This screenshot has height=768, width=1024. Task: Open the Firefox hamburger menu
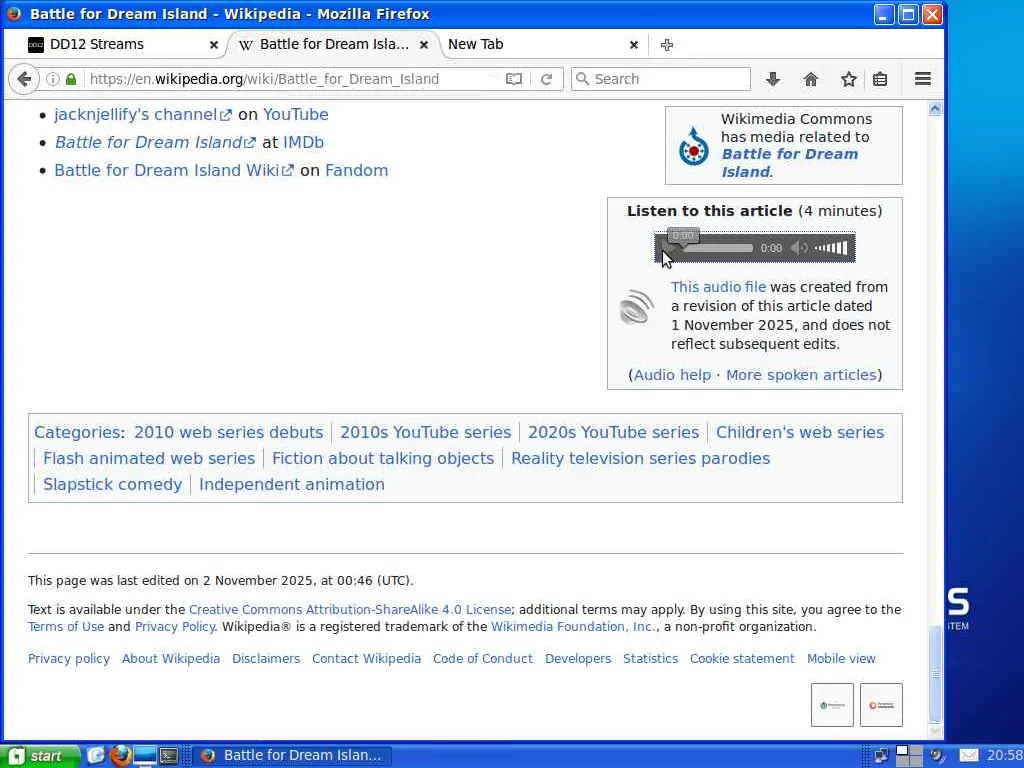(x=923, y=79)
